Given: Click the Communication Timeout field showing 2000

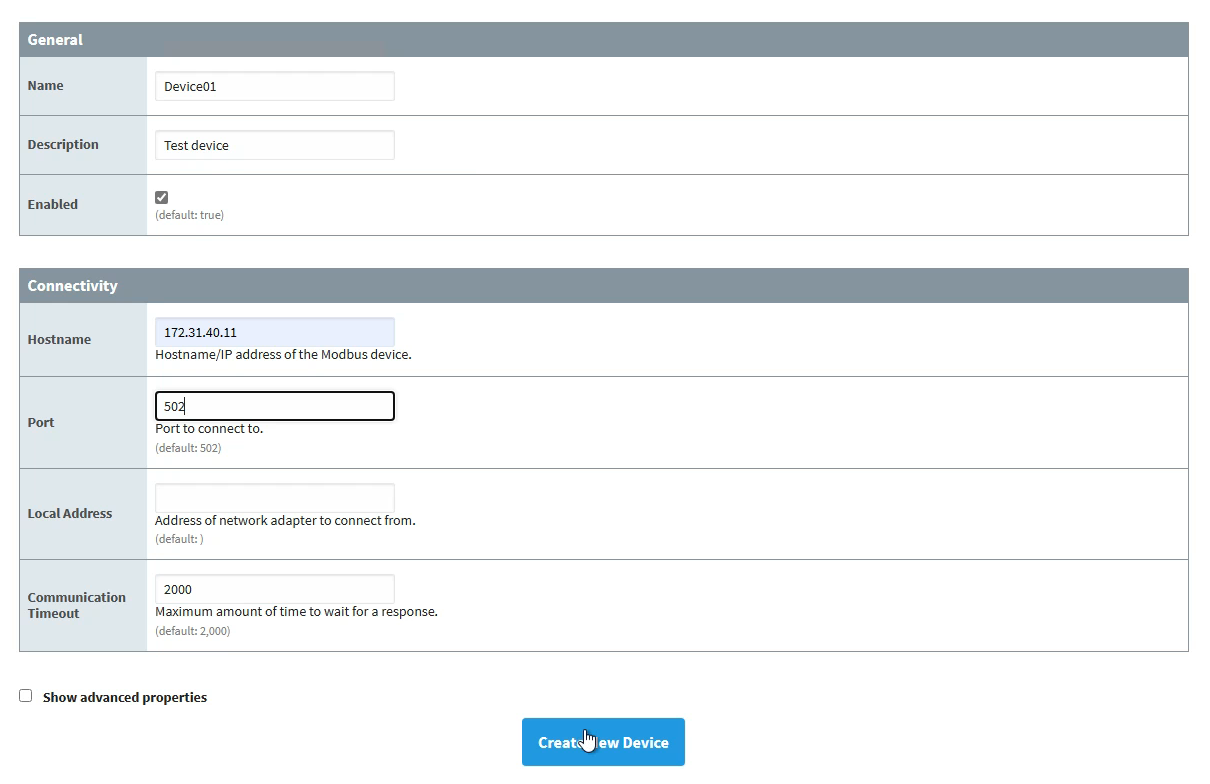Looking at the screenshot, I should click(x=274, y=588).
